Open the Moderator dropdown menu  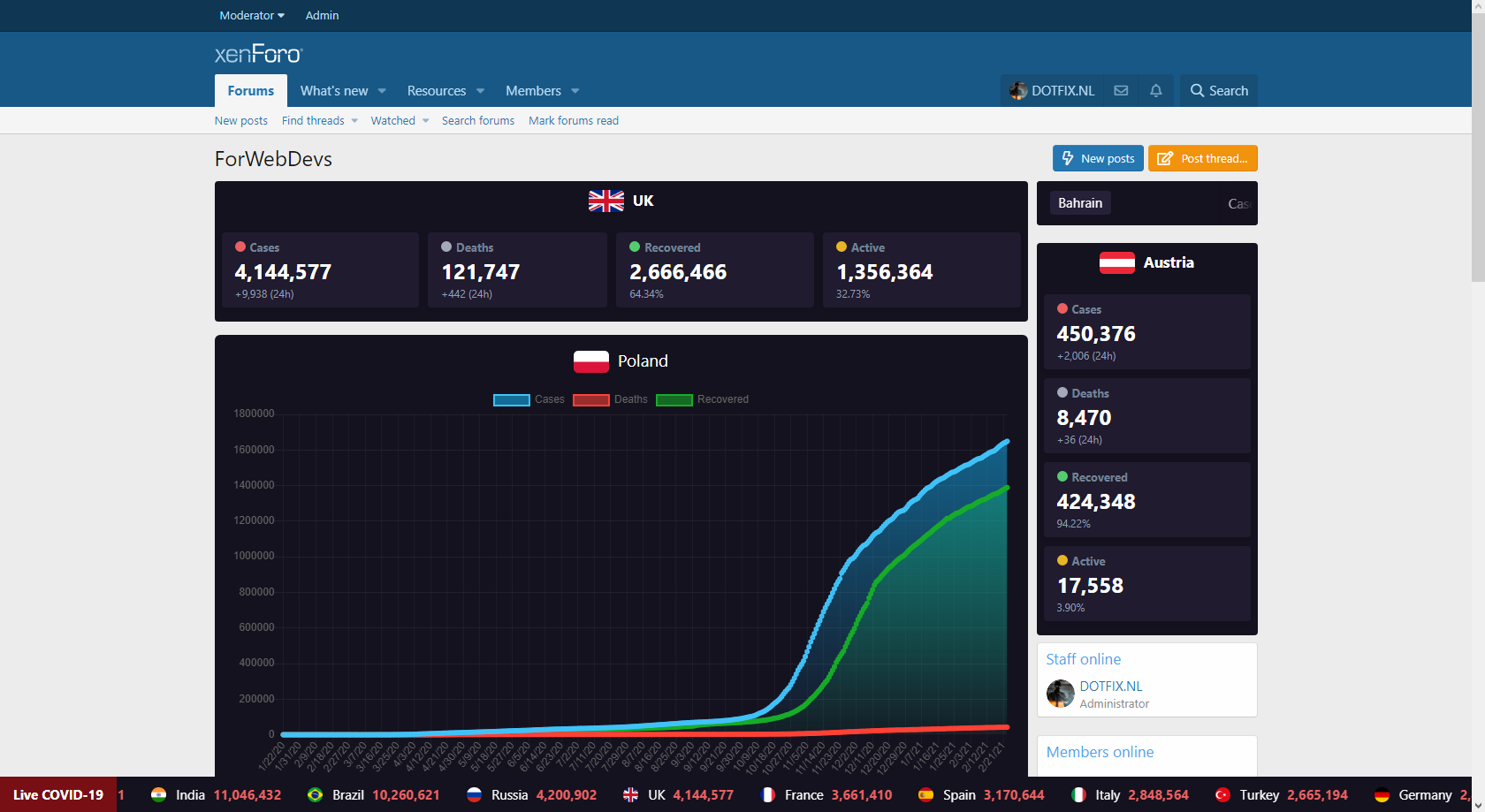coord(252,15)
